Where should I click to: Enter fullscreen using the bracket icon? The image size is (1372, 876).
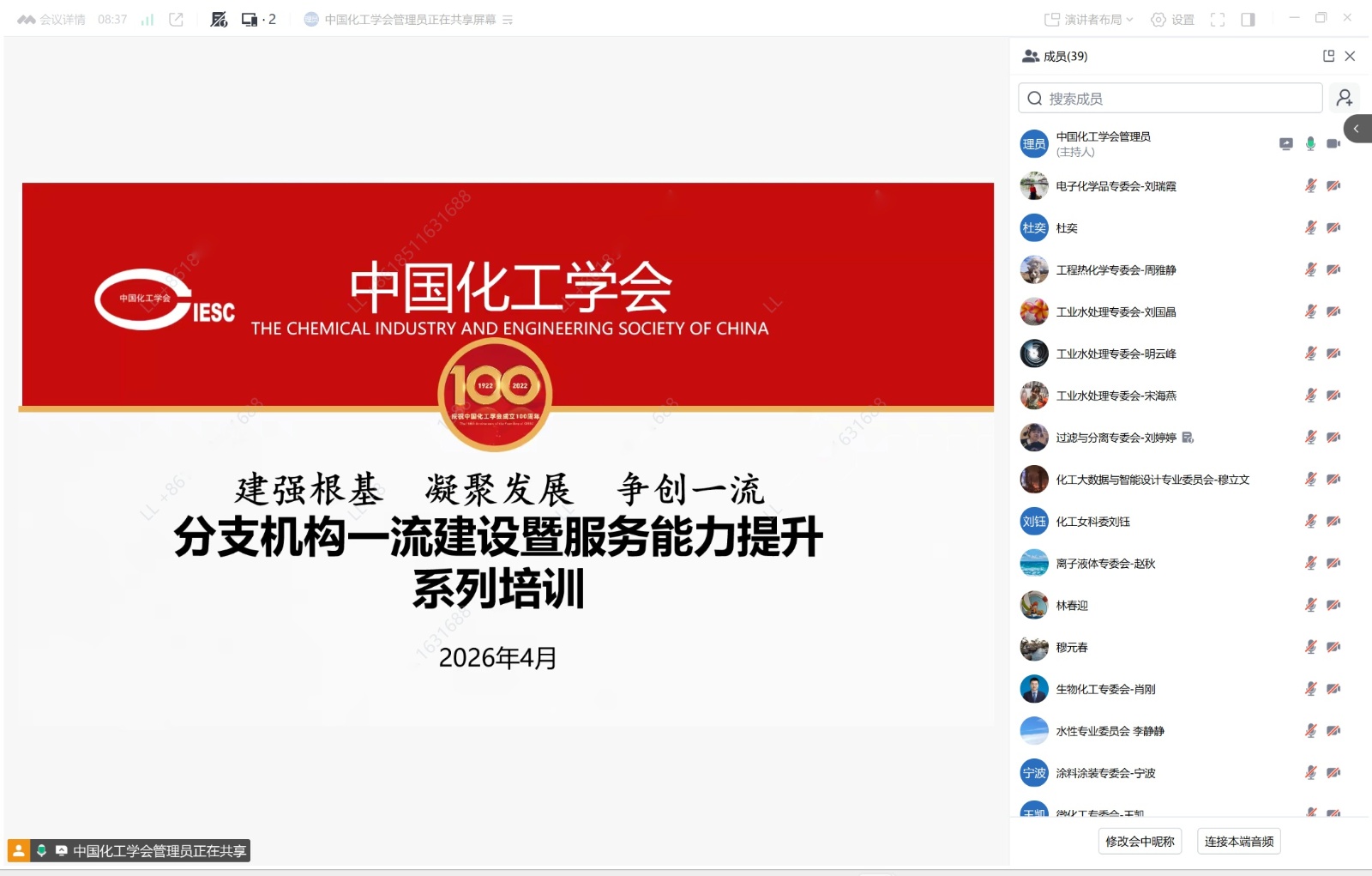tap(1218, 18)
